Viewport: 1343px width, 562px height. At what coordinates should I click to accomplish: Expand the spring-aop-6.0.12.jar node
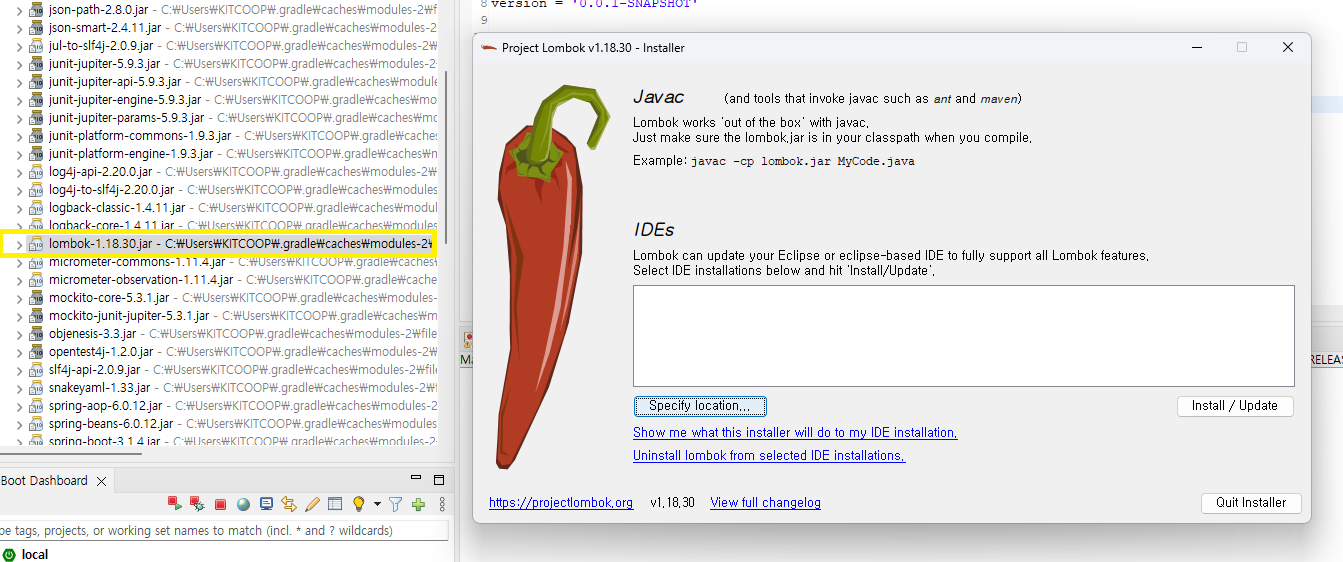(x=18, y=406)
